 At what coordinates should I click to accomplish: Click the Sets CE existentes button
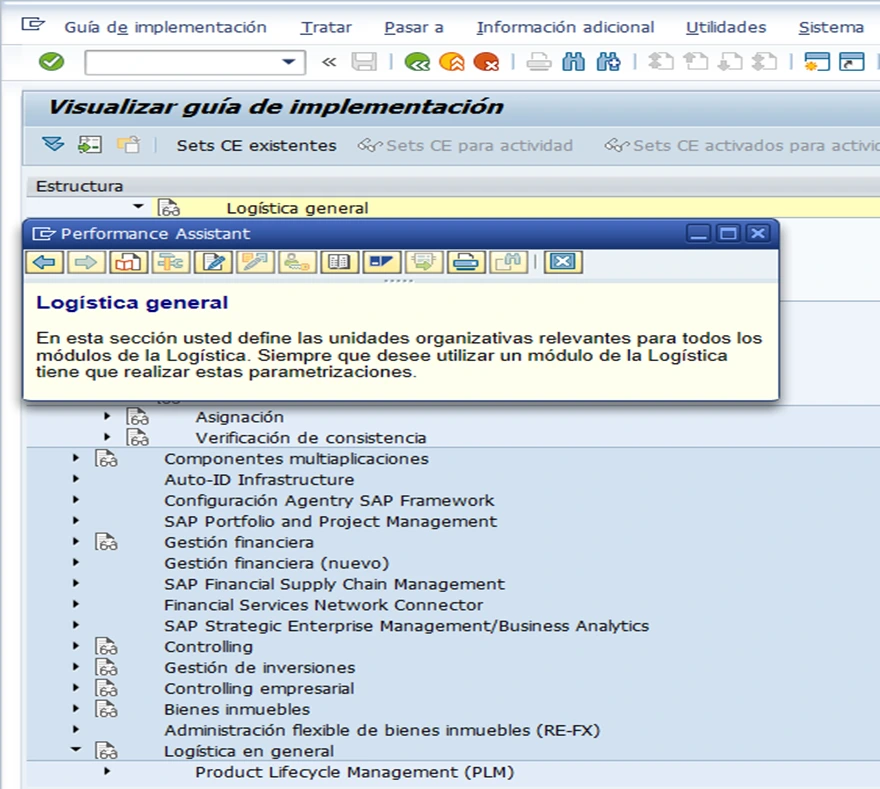[256, 145]
